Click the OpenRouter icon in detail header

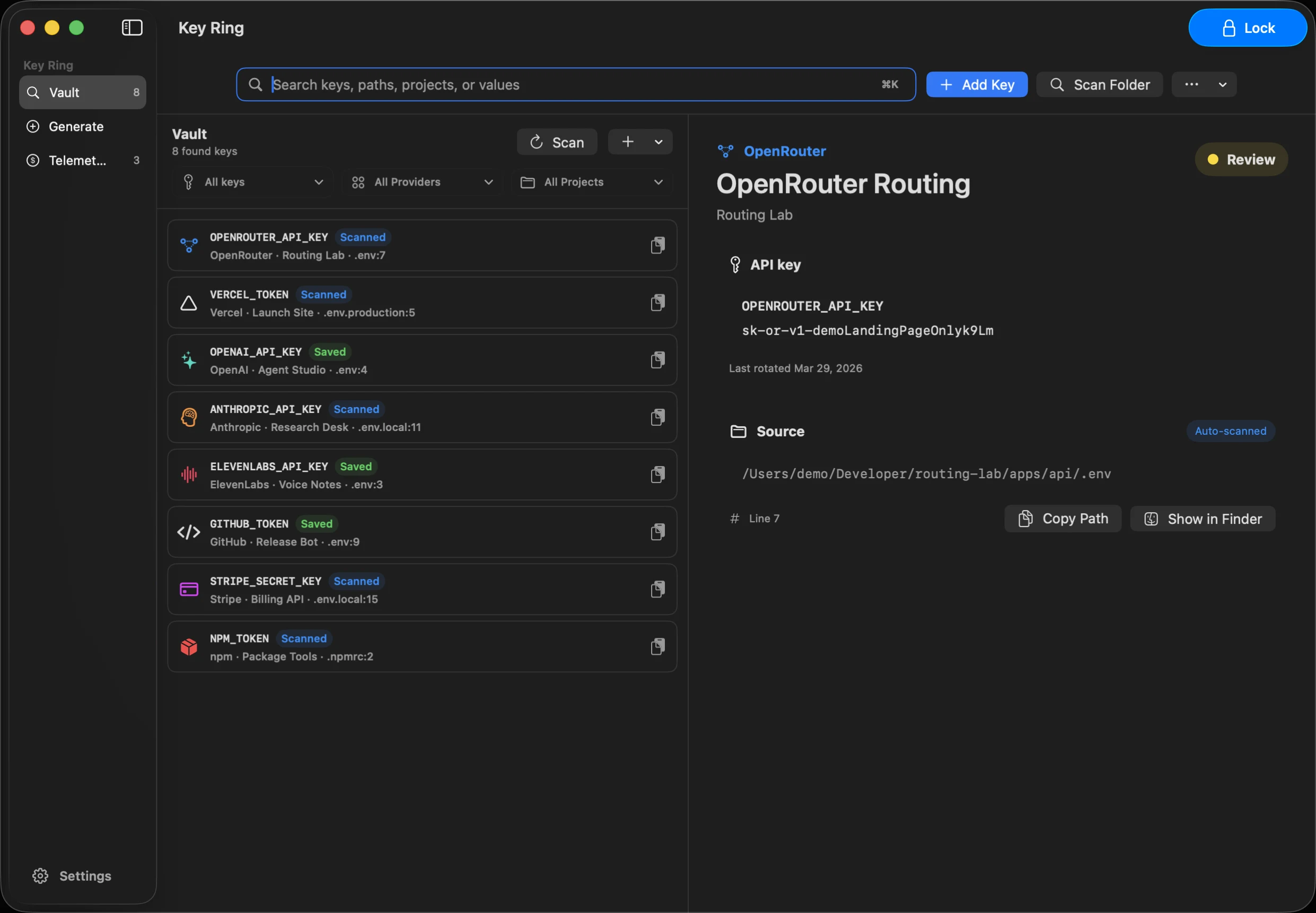coord(725,151)
